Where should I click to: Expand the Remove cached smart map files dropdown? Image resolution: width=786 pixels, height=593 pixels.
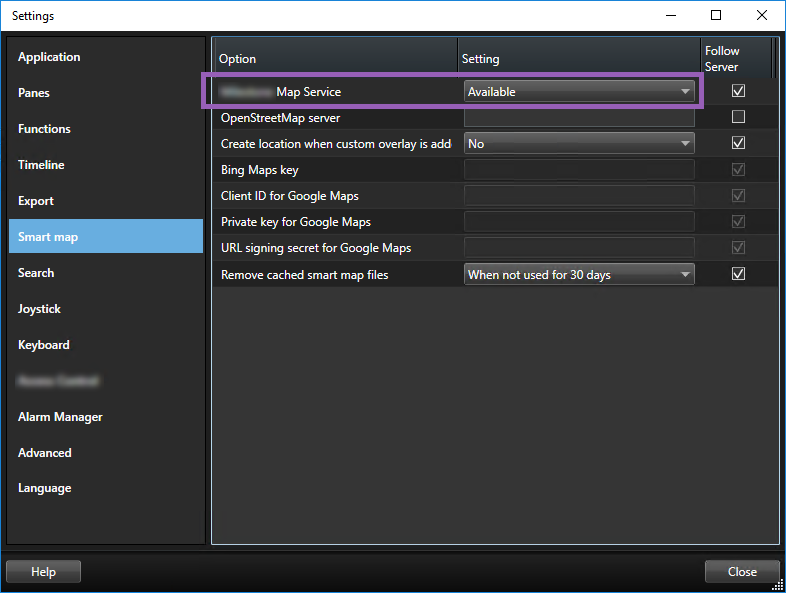pos(579,274)
